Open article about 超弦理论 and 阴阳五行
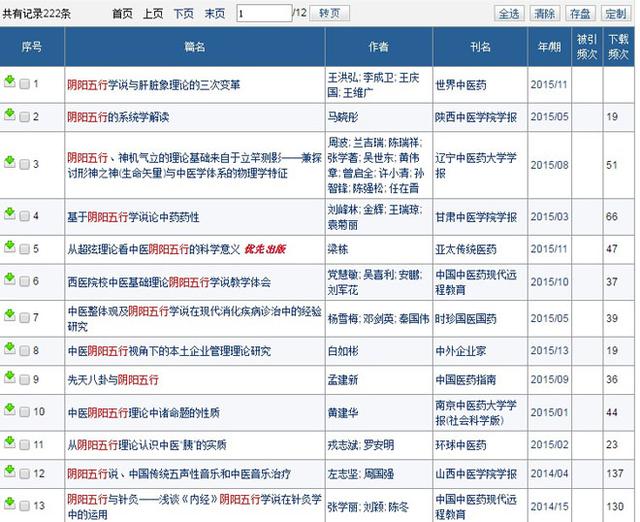The height and width of the screenshot is (522, 640). pyautogui.click(x=153, y=249)
